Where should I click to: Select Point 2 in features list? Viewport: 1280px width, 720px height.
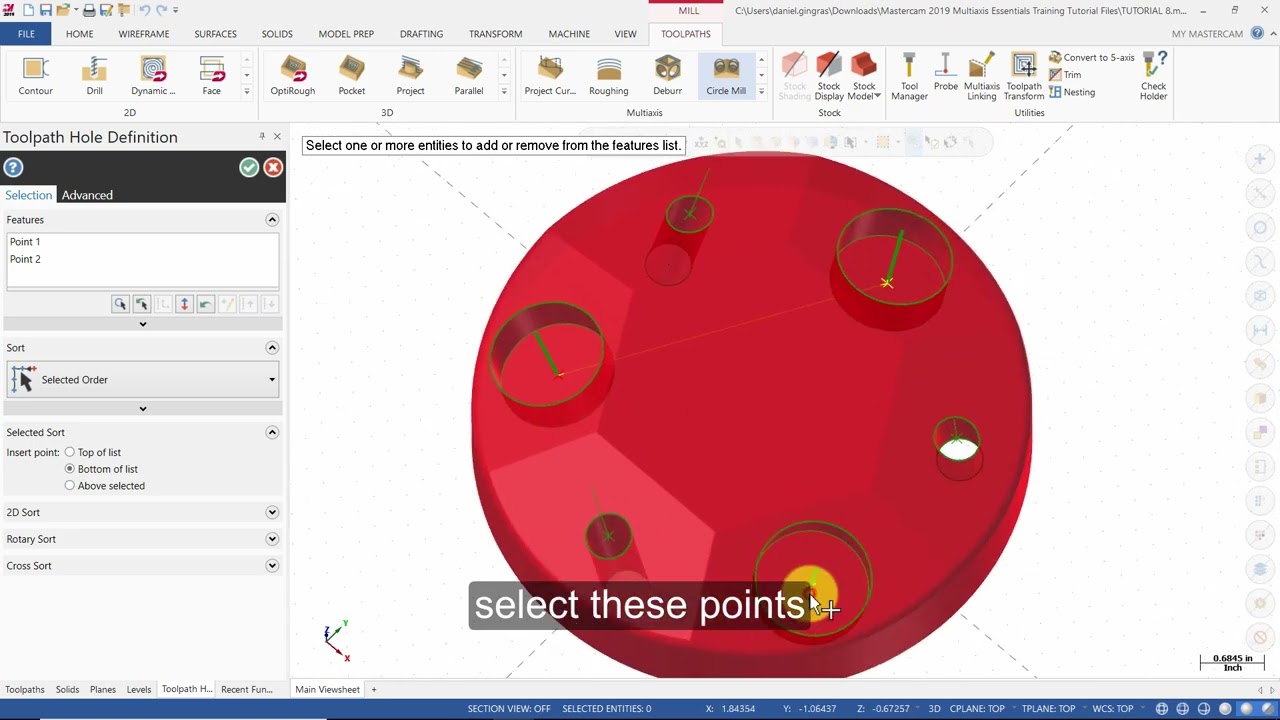pyautogui.click(x=25, y=259)
